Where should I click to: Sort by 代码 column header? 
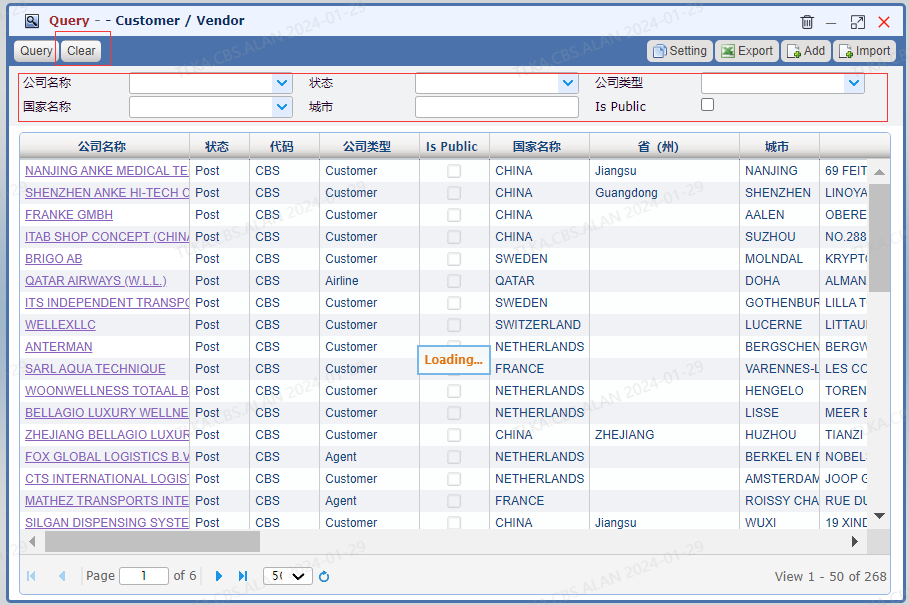[x=282, y=147]
